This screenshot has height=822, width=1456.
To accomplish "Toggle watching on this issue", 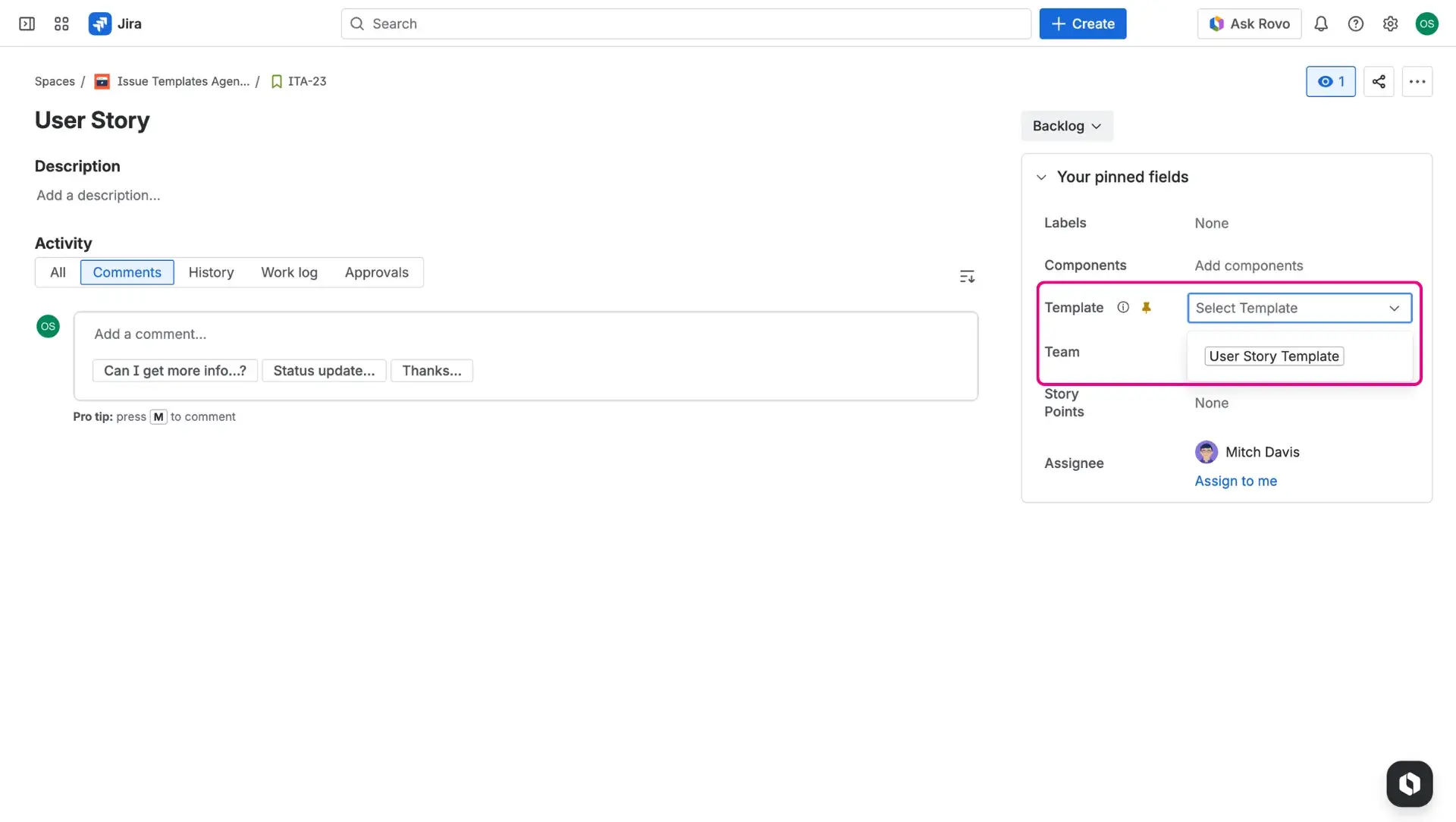I will [x=1331, y=81].
